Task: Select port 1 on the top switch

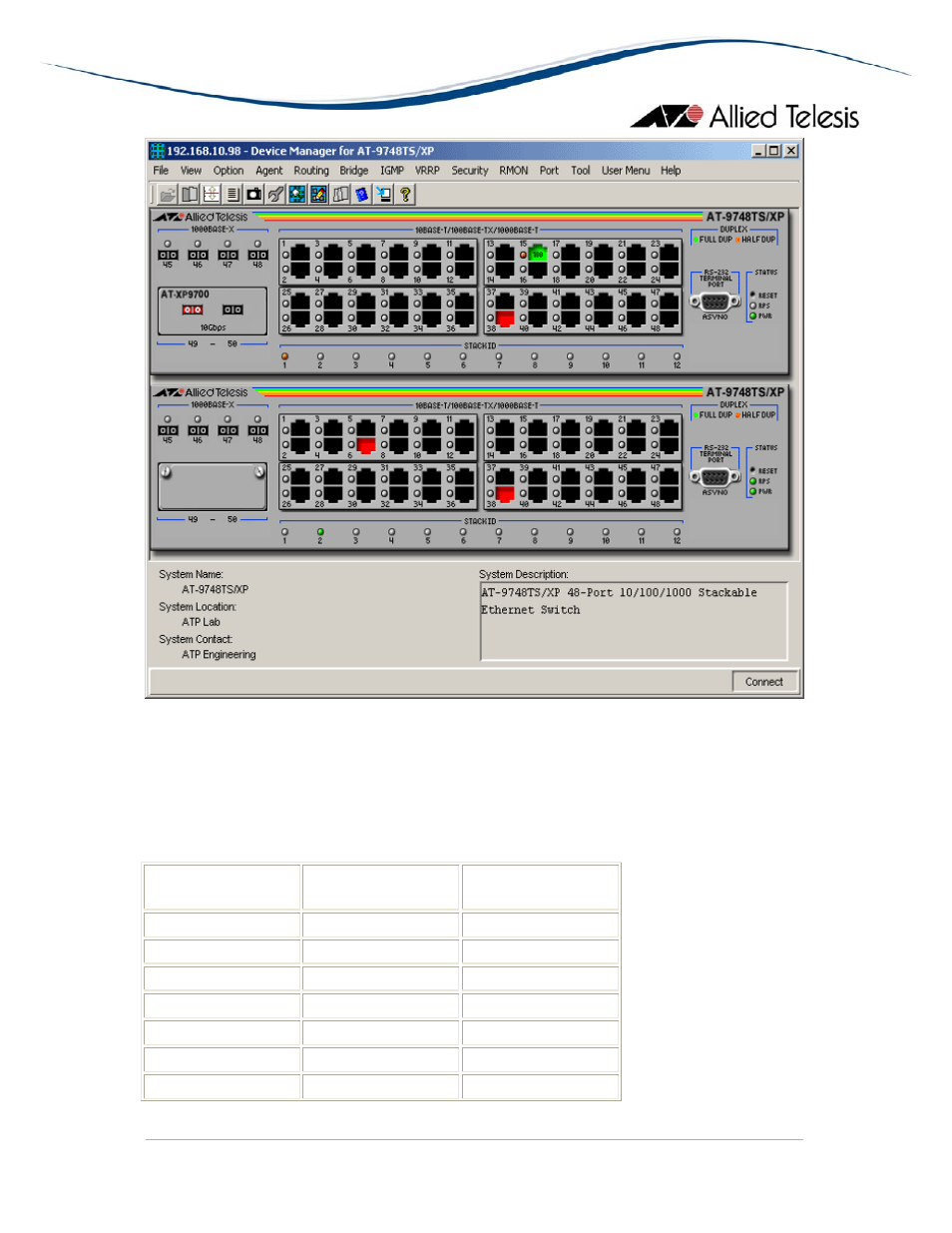Action: pyautogui.click(x=300, y=255)
